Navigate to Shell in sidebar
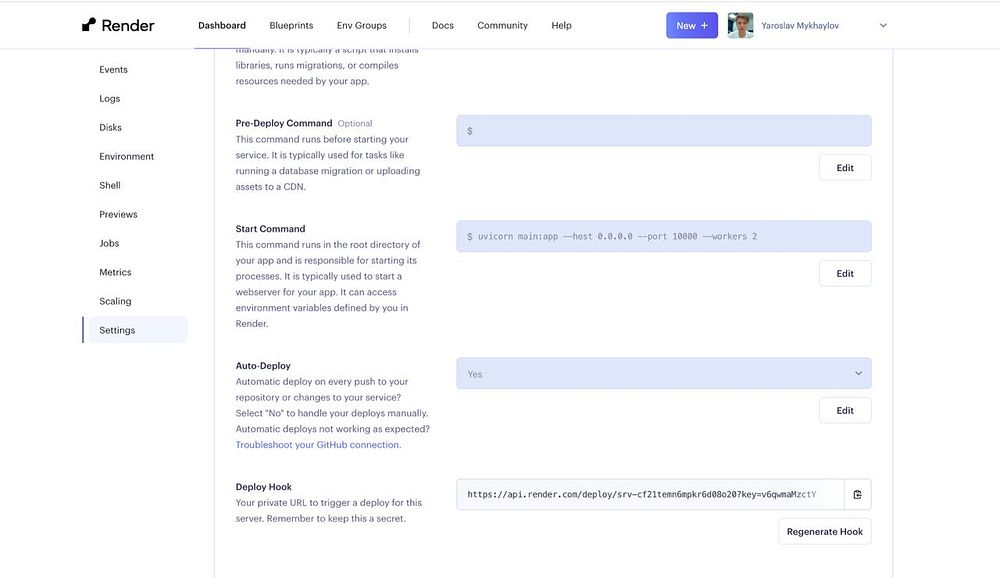The width and height of the screenshot is (1000, 578). [110, 186]
